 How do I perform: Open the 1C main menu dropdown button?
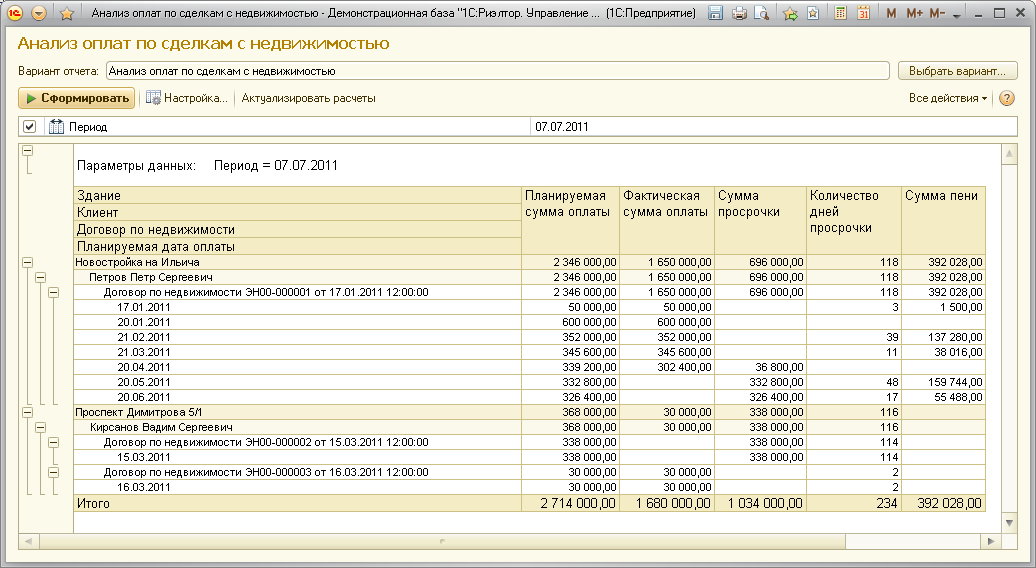(x=39, y=14)
